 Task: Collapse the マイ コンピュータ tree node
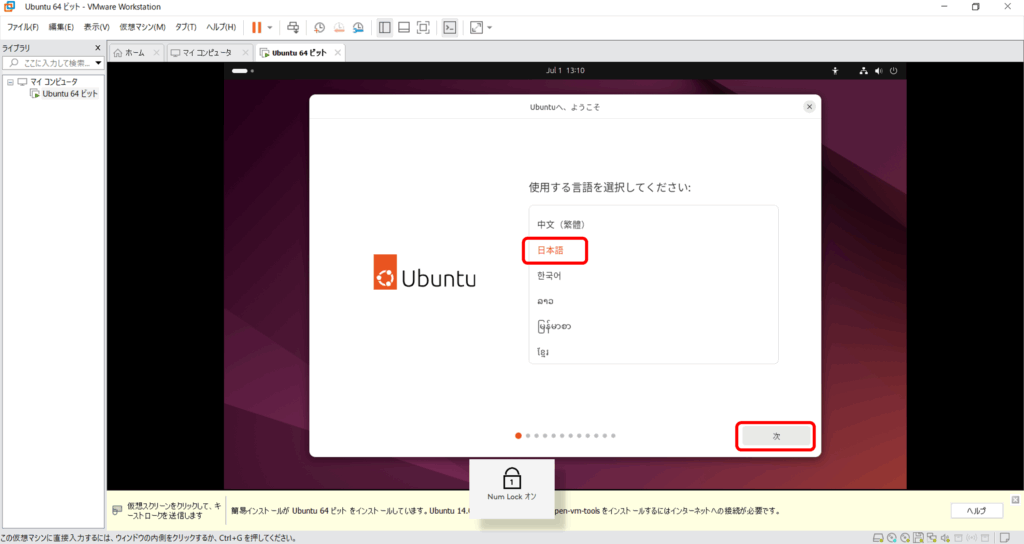[x=10, y=81]
